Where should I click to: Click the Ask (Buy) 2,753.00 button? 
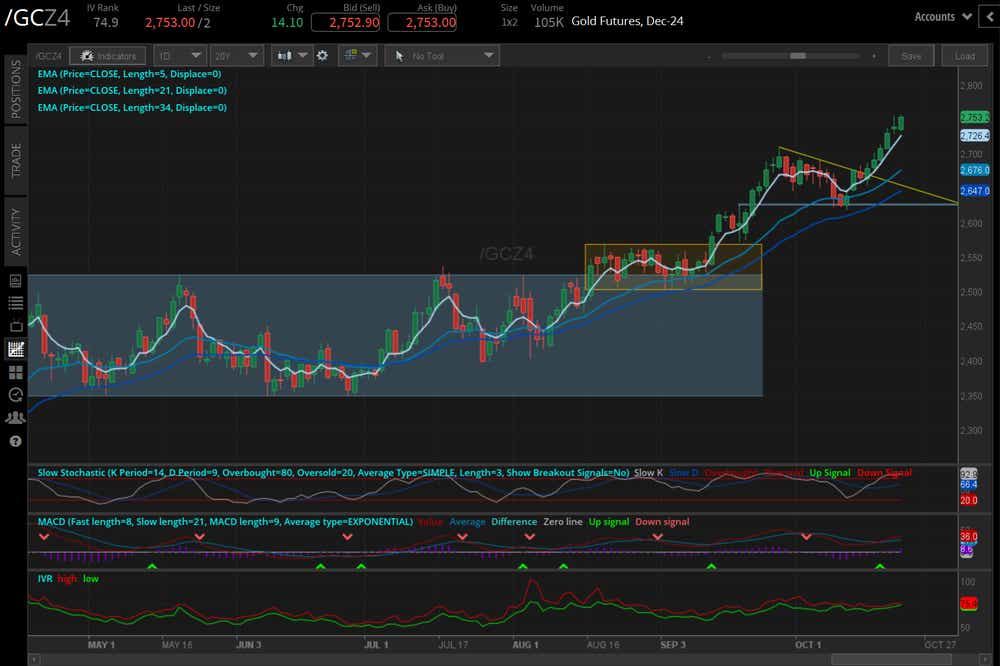click(422, 22)
